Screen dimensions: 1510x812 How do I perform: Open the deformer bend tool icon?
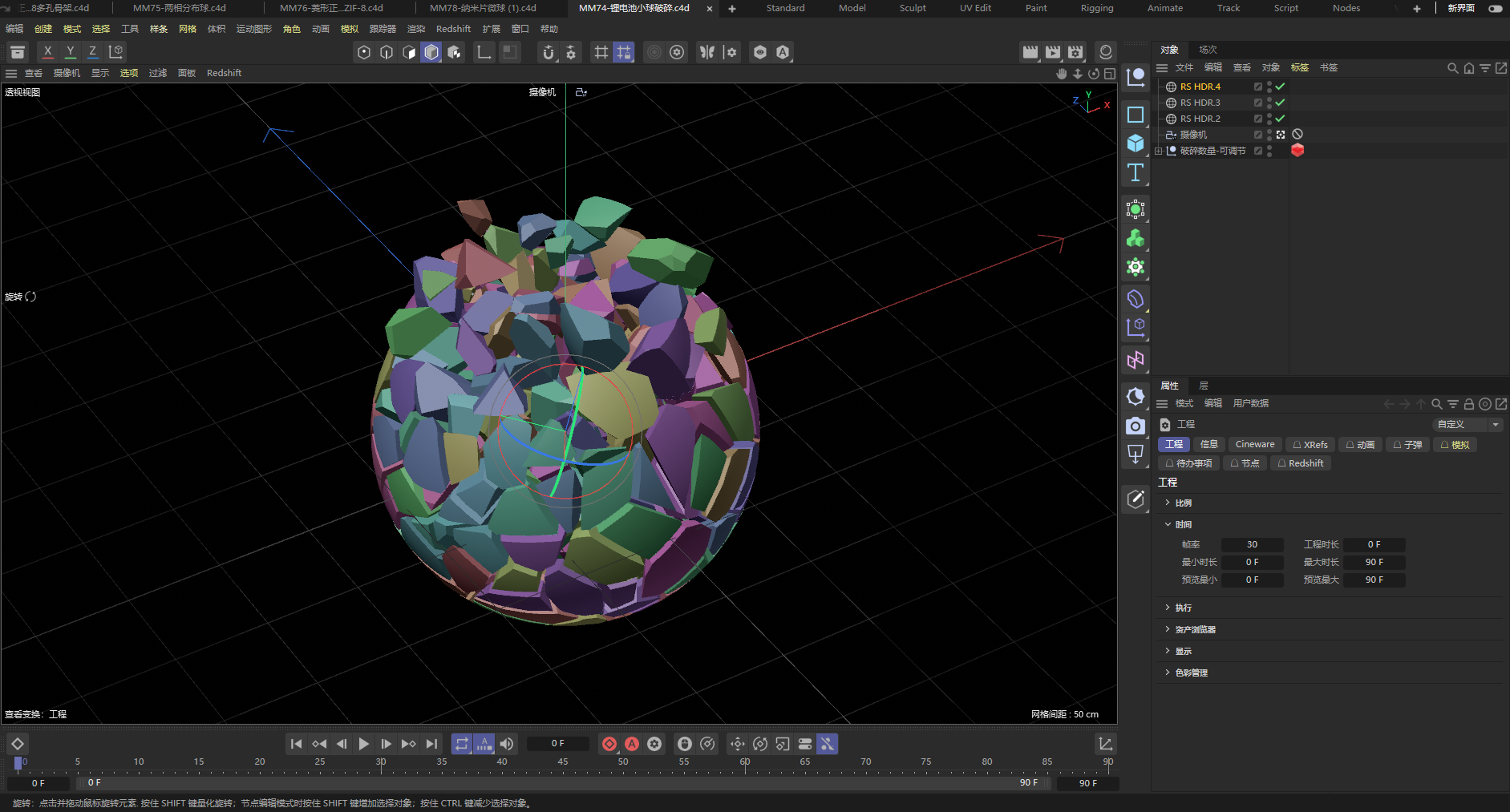(1136, 299)
